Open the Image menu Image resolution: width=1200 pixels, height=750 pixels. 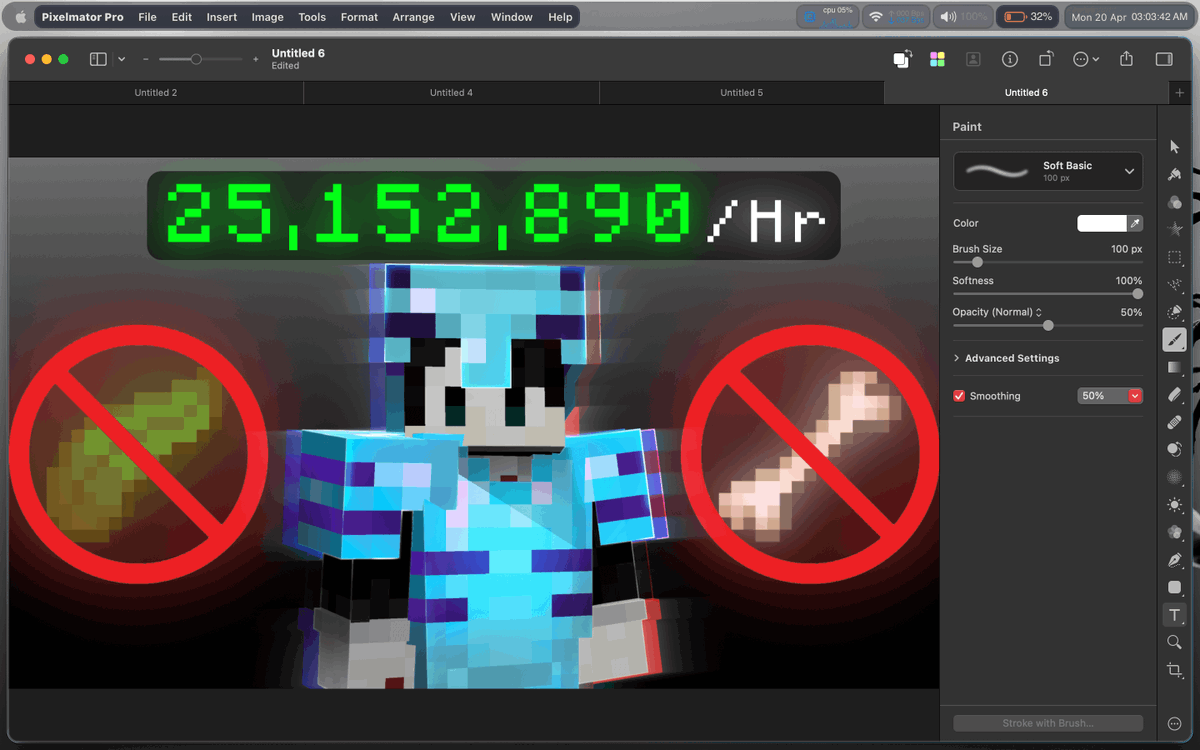coord(267,17)
